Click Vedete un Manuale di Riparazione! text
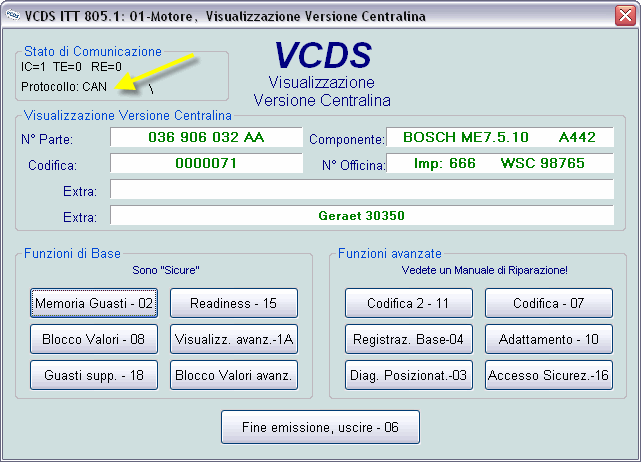This screenshot has height=462, width=641. 484,270
